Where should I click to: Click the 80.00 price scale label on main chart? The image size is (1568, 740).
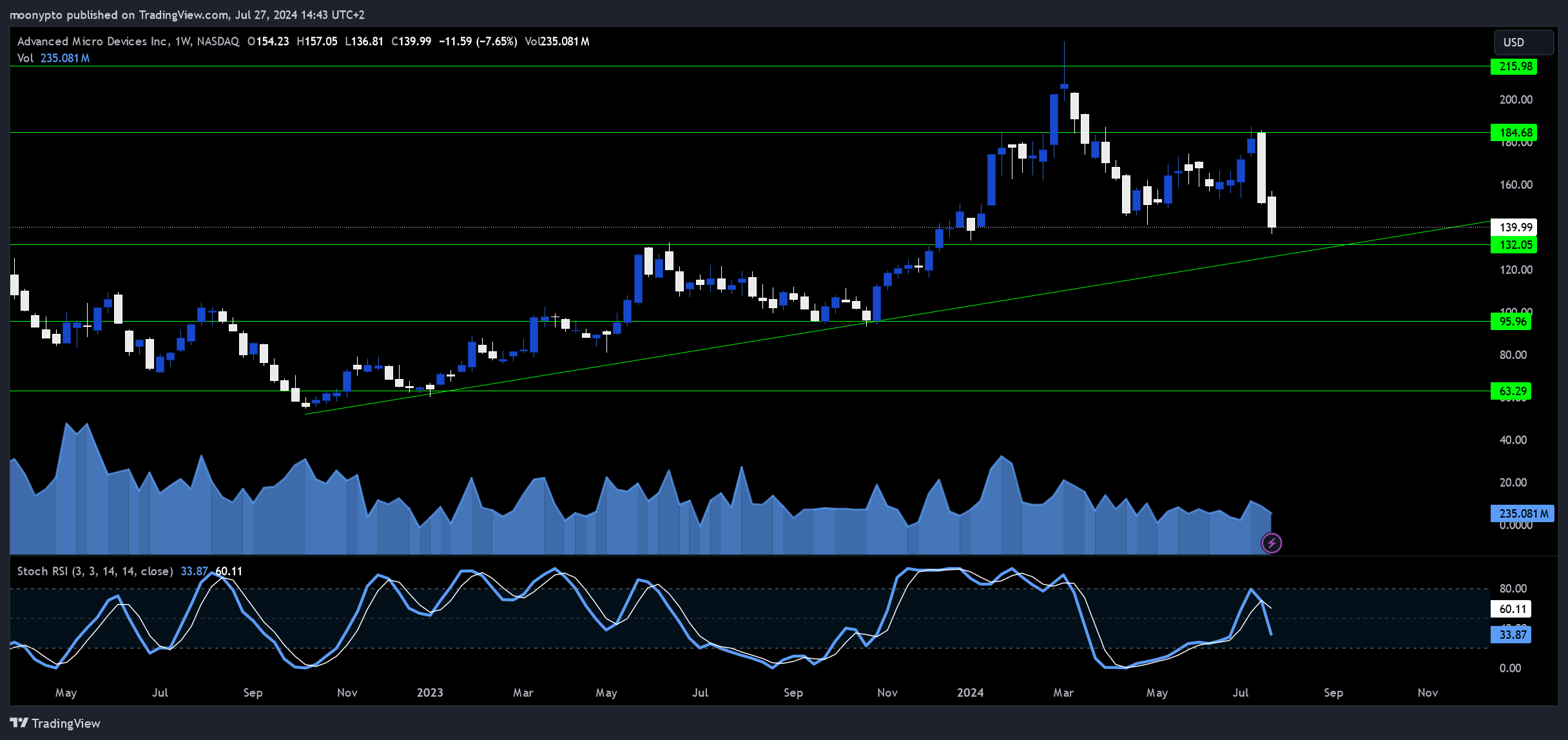[1513, 355]
